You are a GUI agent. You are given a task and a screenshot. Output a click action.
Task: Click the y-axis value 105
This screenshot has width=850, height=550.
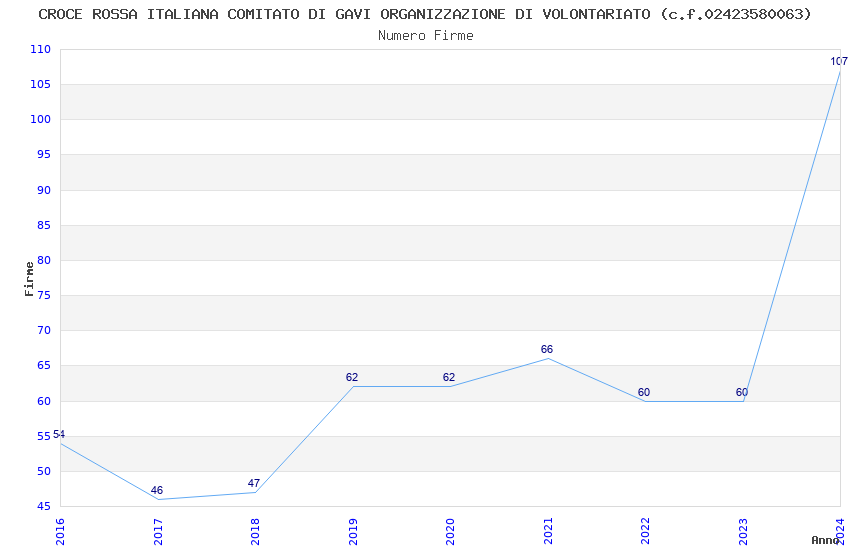(40, 84)
